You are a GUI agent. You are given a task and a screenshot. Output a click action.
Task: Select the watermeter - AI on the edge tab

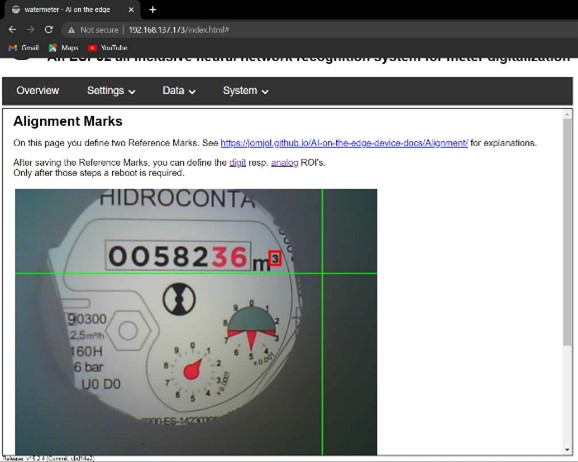coord(72,10)
